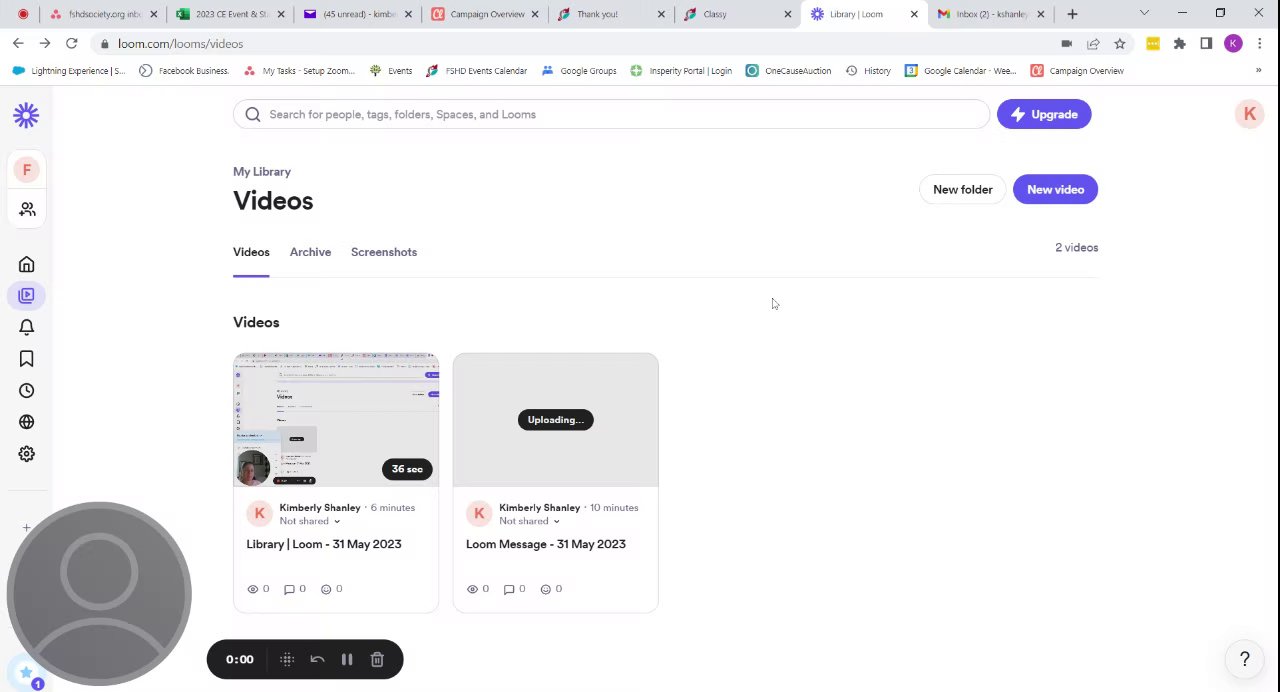The width and height of the screenshot is (1280, 692).
Task: Click the Uploading... video thumbnail
Action: (x=556, y=420)
